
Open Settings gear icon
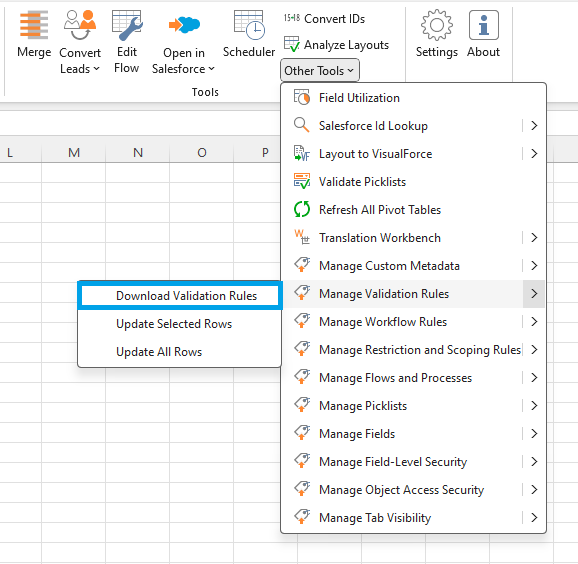(436, 25)
